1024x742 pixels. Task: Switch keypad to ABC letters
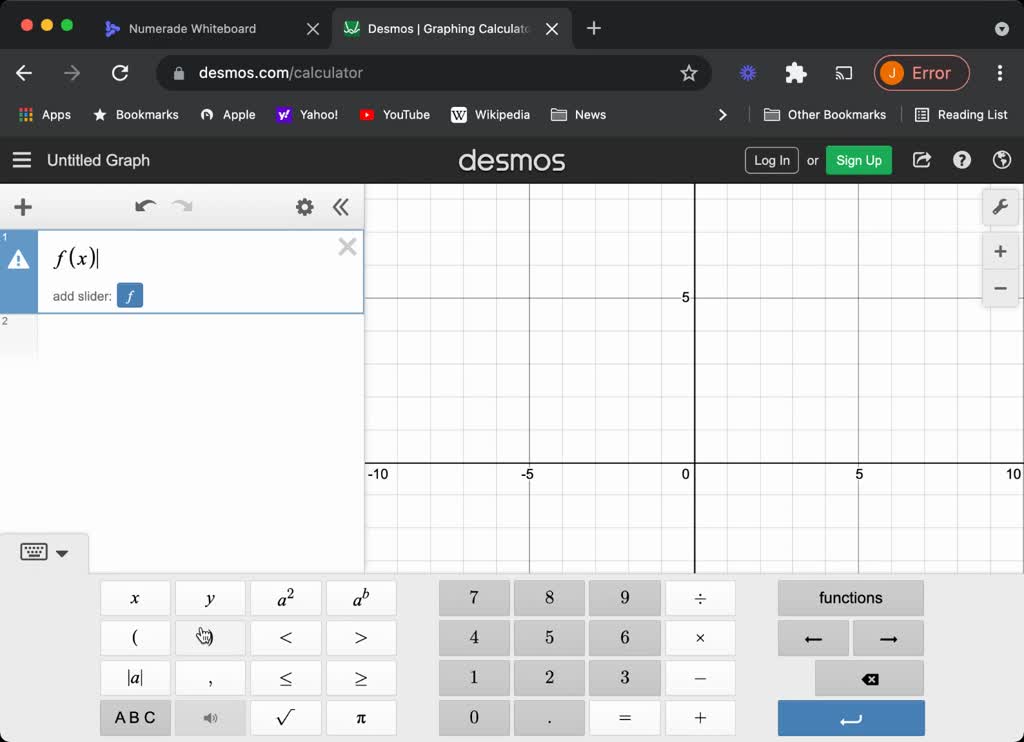(x=135, y=718)
